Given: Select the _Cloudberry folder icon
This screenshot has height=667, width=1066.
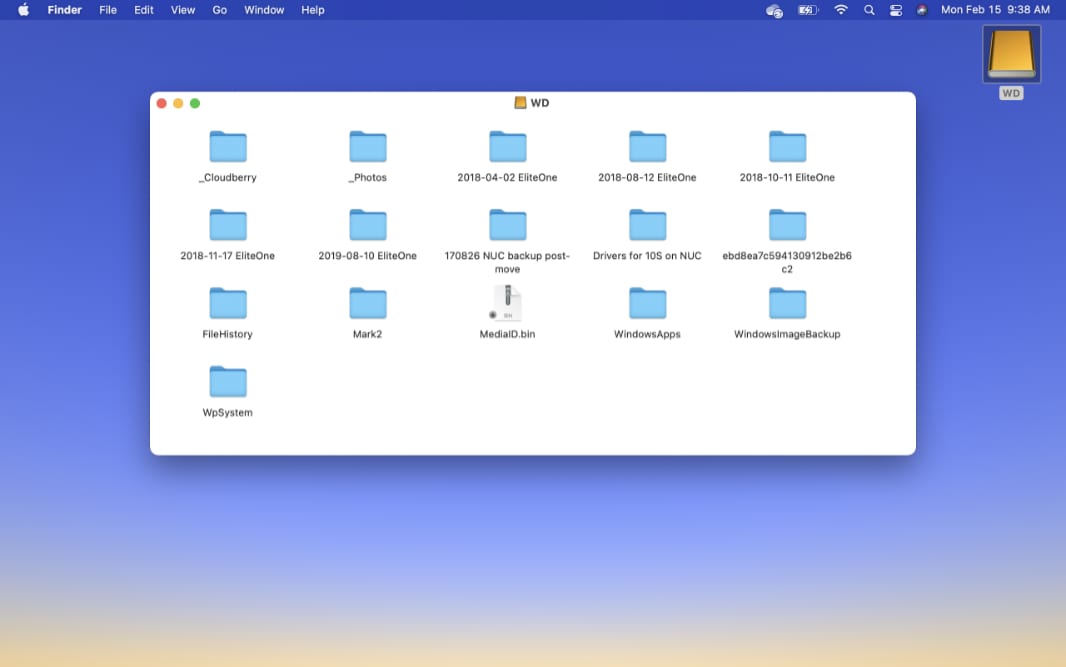Looking at the screenshot, I should pos(228,147).
